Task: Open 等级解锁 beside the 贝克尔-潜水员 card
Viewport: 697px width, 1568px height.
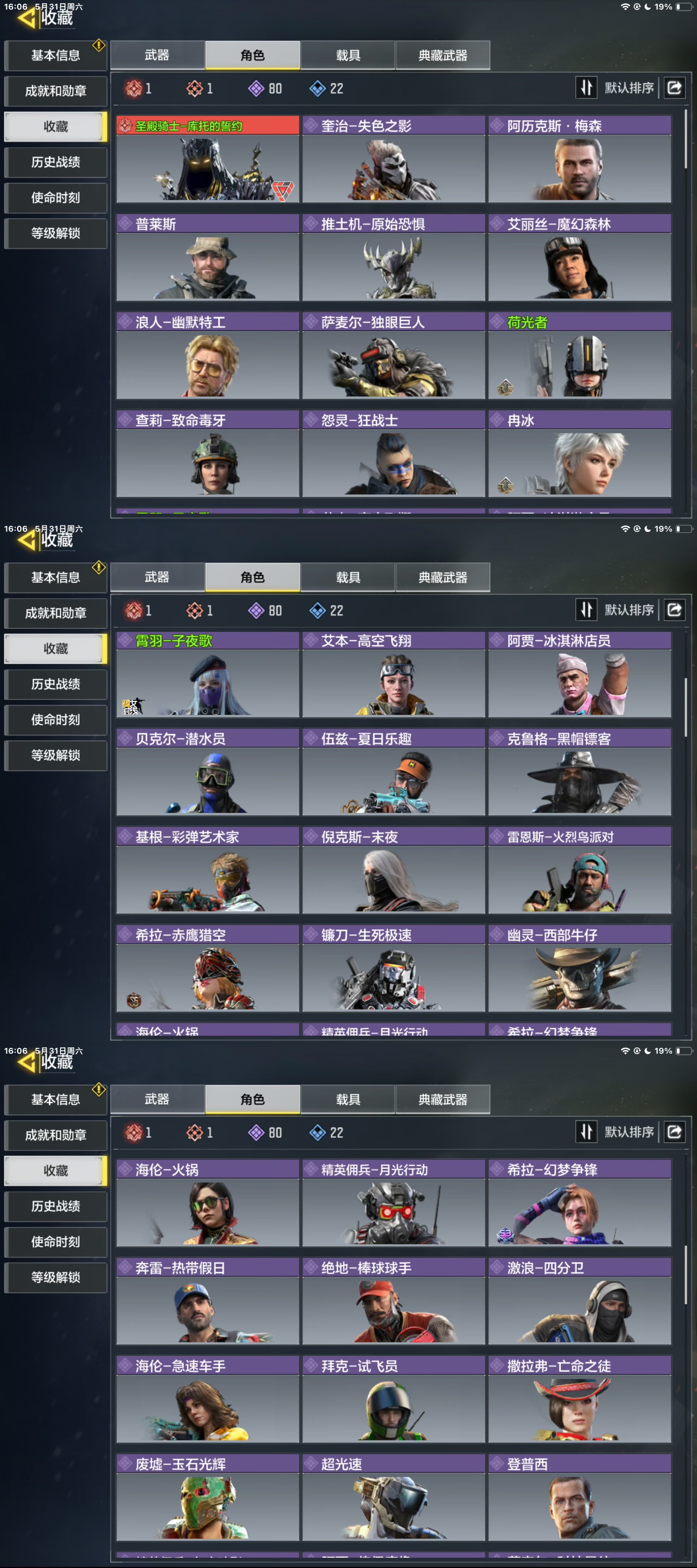Action: [x=55, y=755]
